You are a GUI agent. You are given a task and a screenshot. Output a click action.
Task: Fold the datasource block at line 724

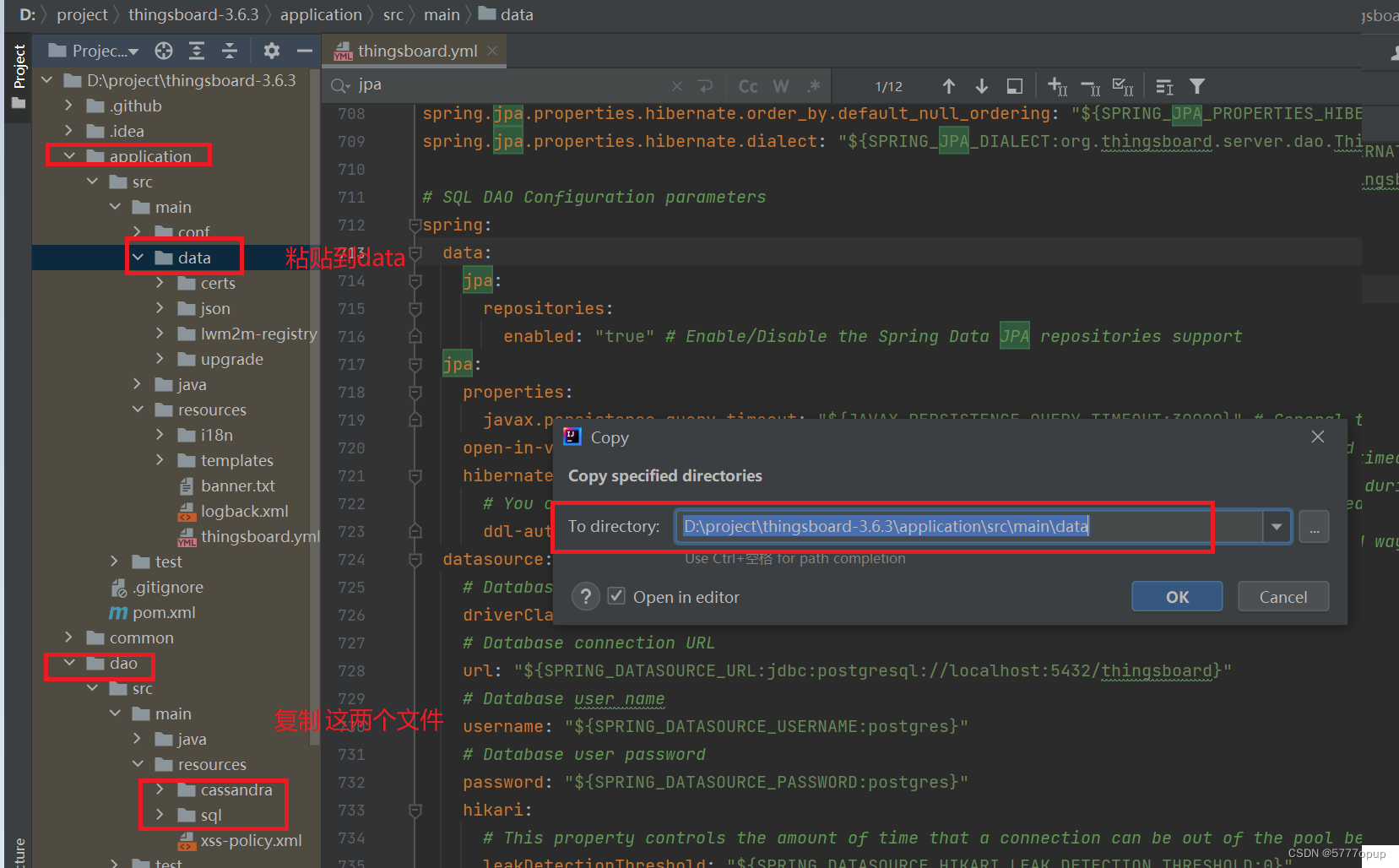click(415, 559)
